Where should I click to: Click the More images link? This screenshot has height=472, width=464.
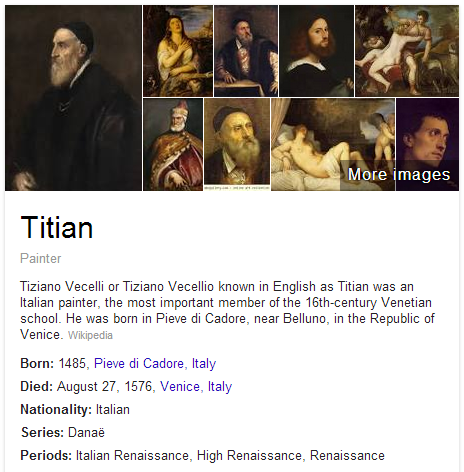click(399, 174)
